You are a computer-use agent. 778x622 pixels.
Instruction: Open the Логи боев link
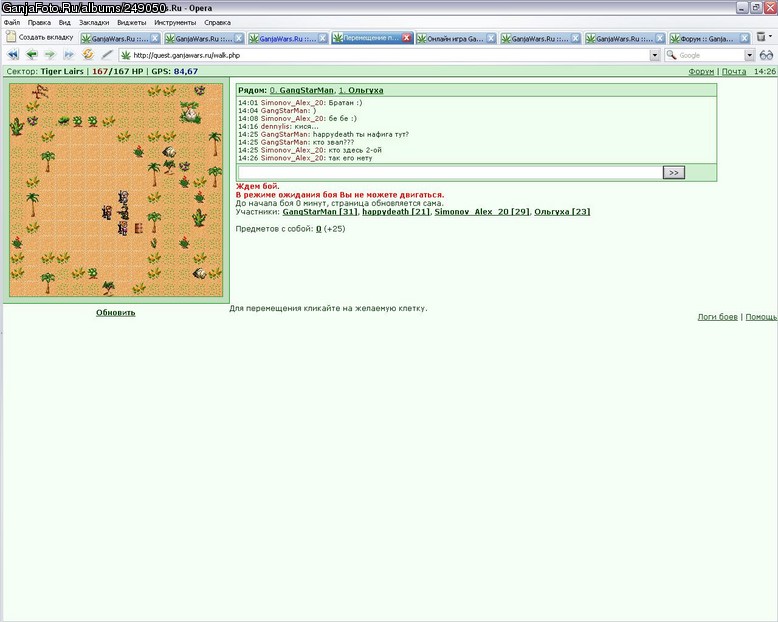[717, 317]
